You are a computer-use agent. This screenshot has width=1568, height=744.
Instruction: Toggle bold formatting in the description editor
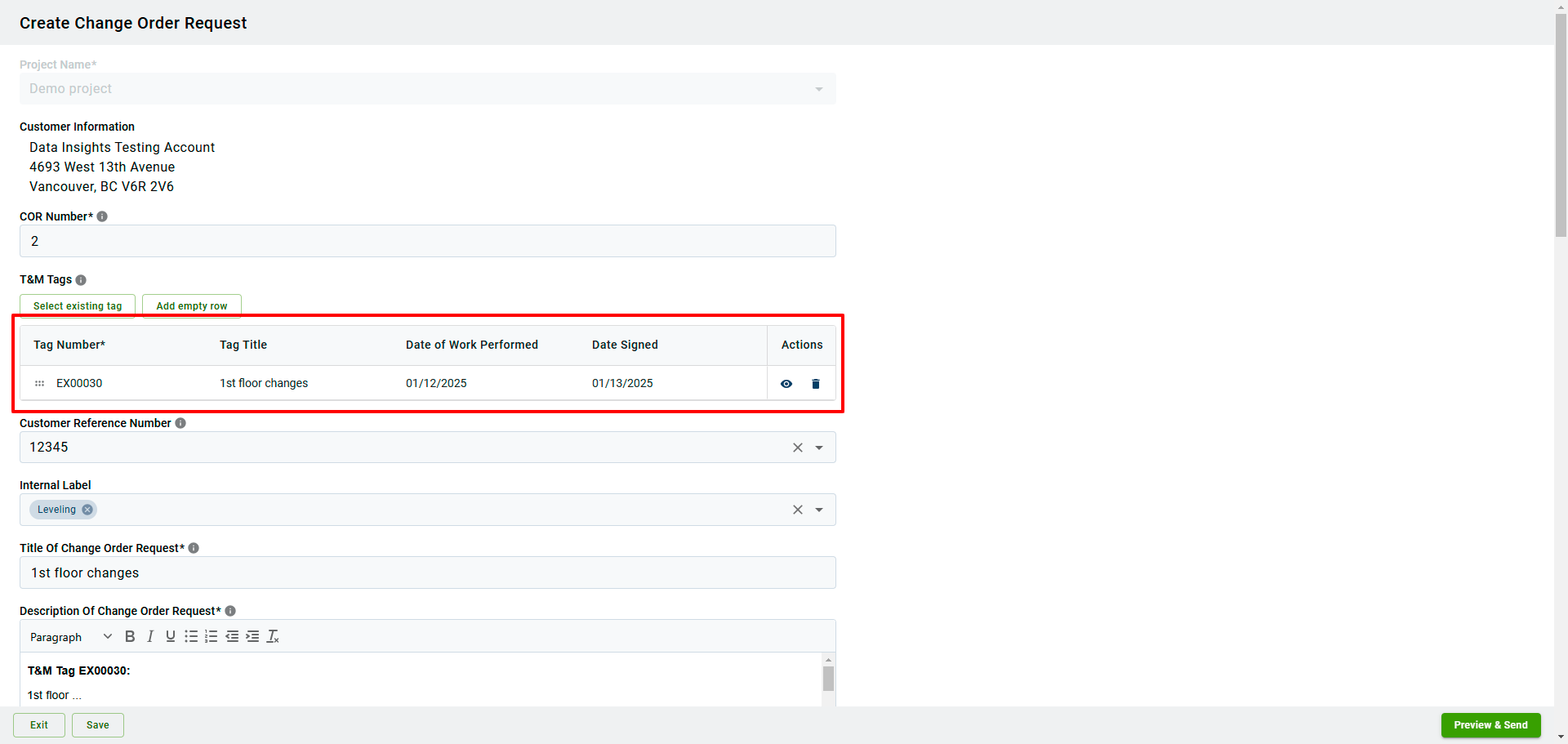click(129, 636)
